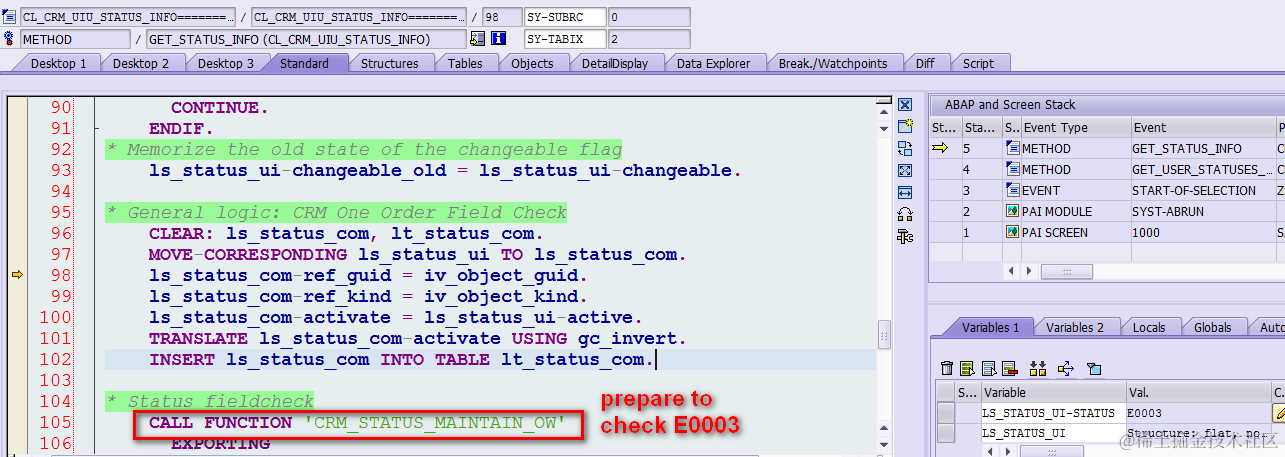
Task: Click the stack list scroll-right arrow
Action: coord(1028,271)
